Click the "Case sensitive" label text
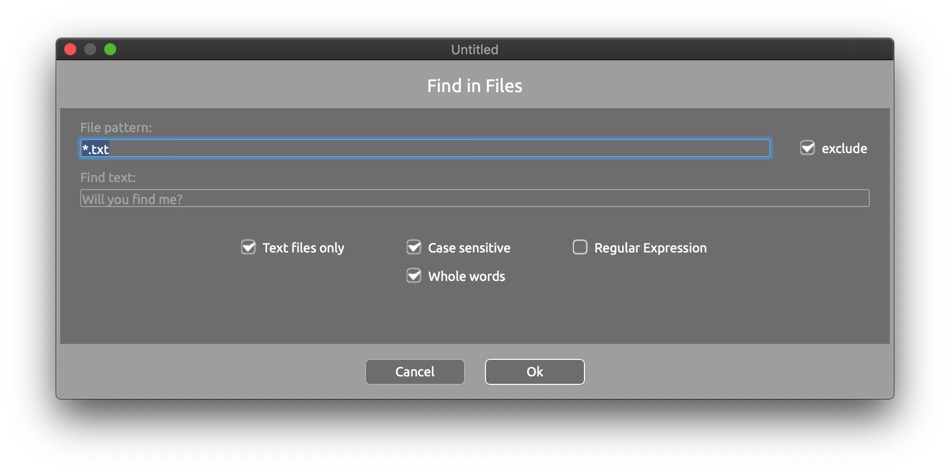The height and width of the screenshot is (473, 950). (469, 248)
